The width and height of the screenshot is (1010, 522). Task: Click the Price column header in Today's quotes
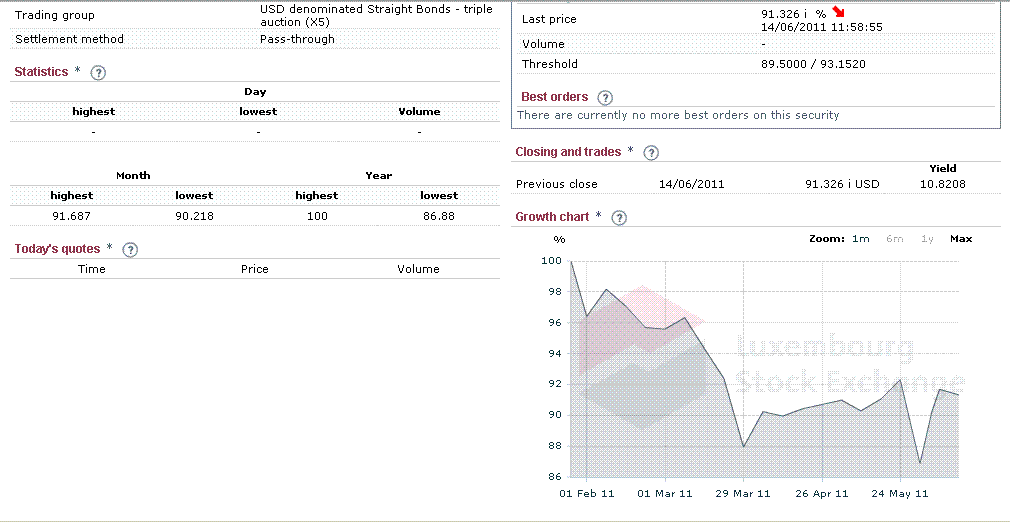[255, 269]
